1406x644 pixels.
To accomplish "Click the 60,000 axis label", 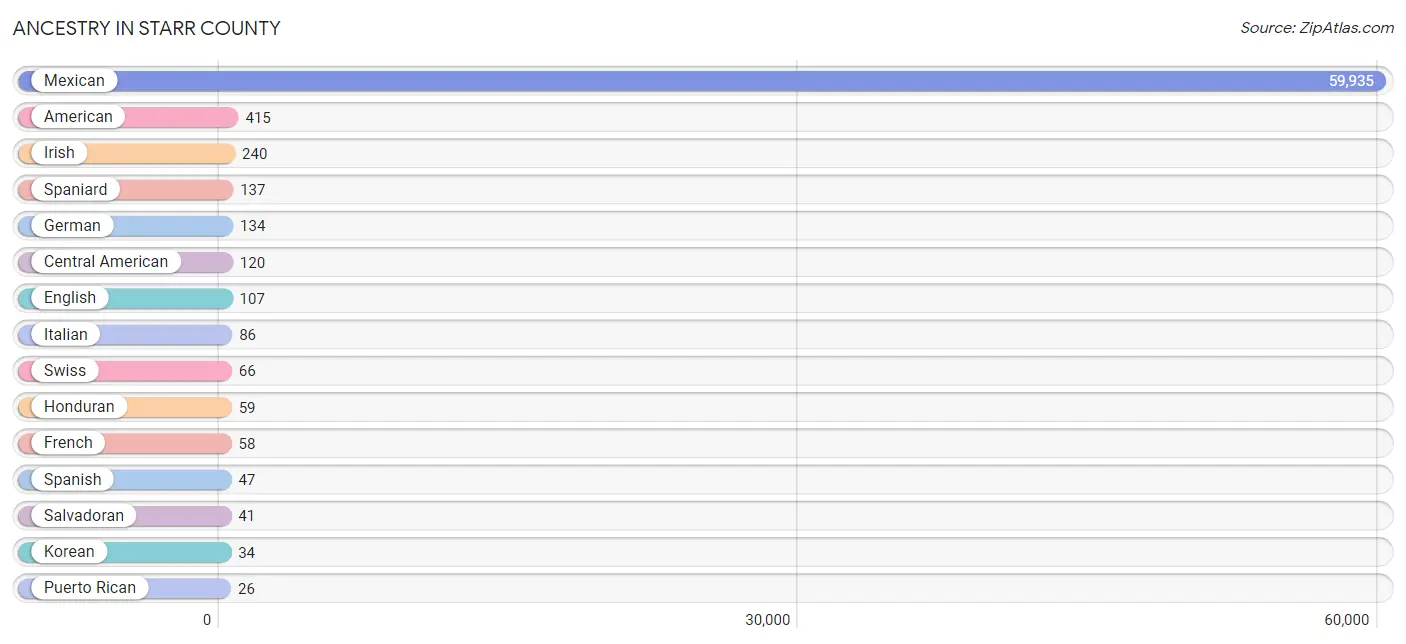I will [1347, 620].
